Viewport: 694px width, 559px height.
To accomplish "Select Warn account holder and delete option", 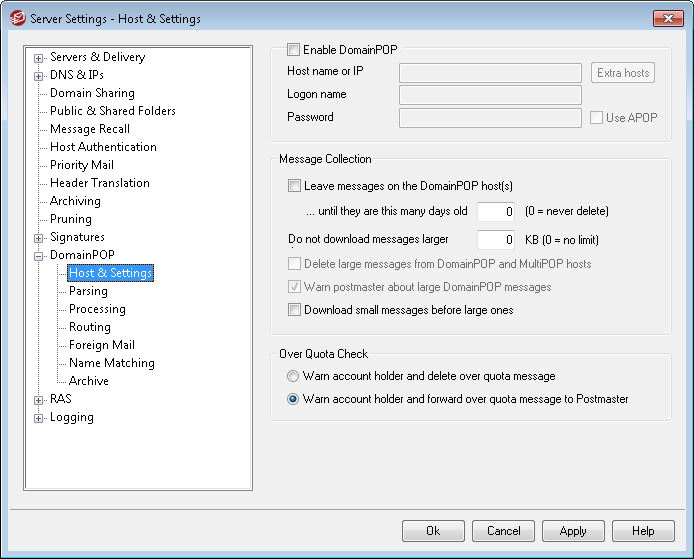I will tap(293, 376).
